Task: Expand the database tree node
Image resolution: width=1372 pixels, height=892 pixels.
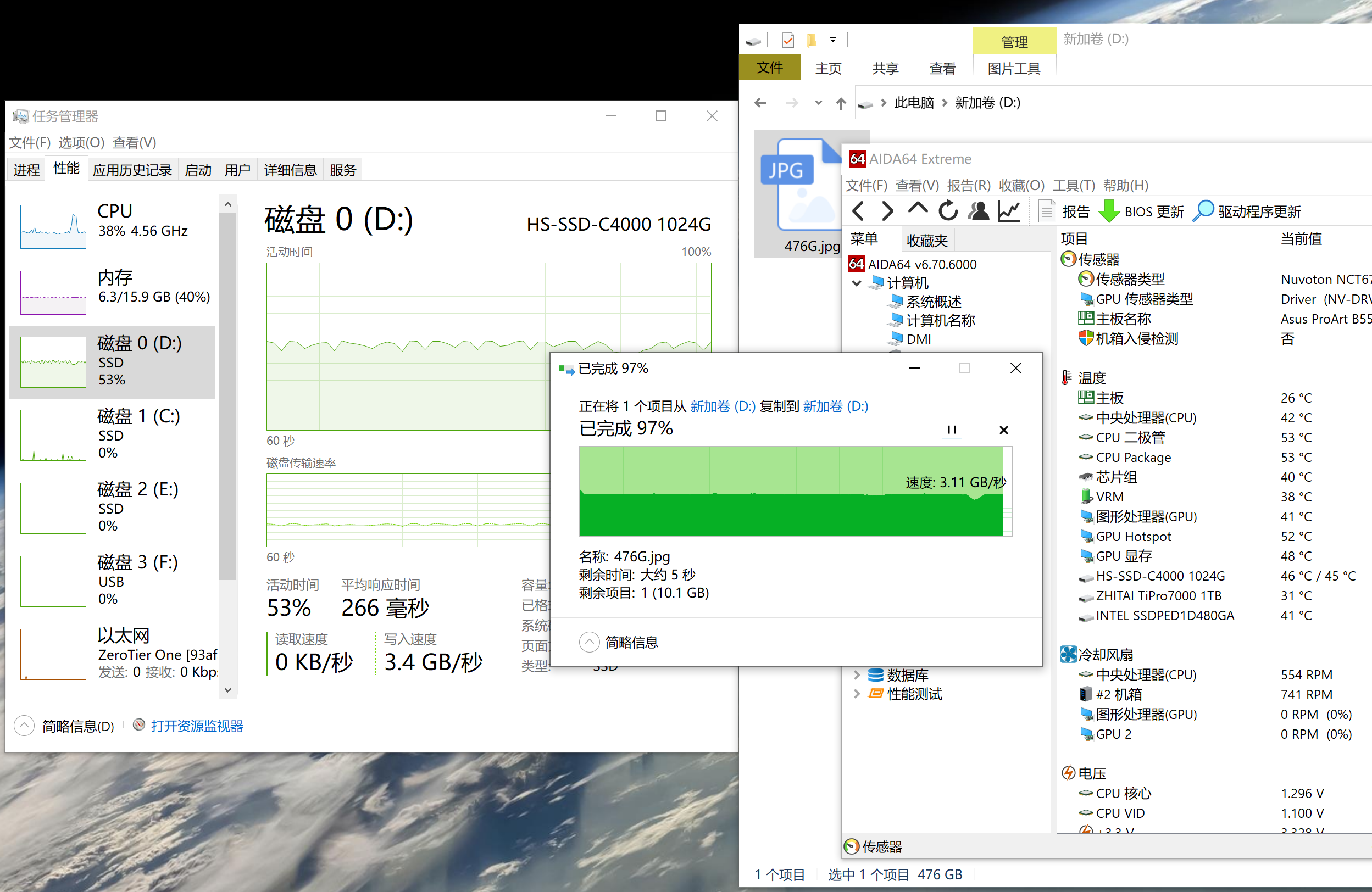Action: [857, 674]
